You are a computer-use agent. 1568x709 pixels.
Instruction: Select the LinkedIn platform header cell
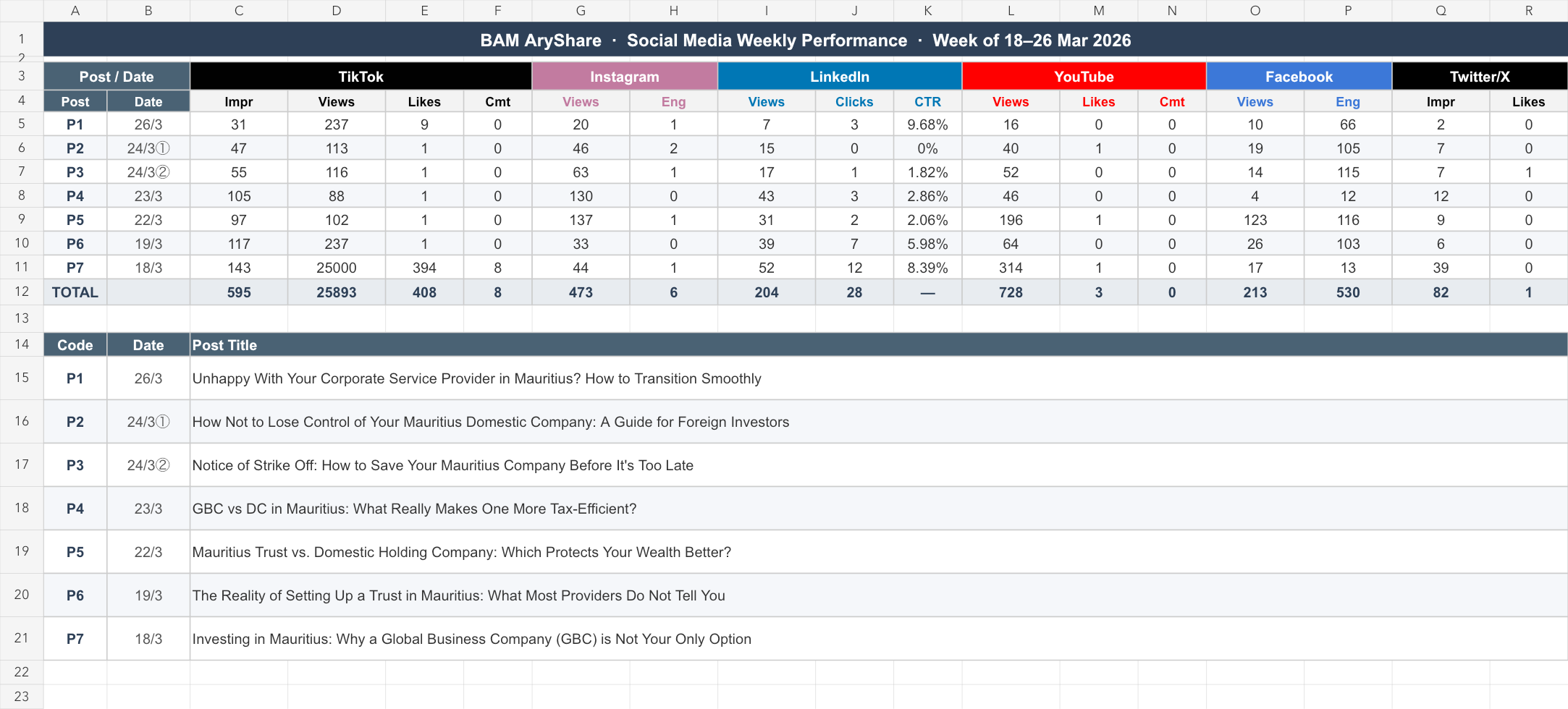tap(840, 77)
